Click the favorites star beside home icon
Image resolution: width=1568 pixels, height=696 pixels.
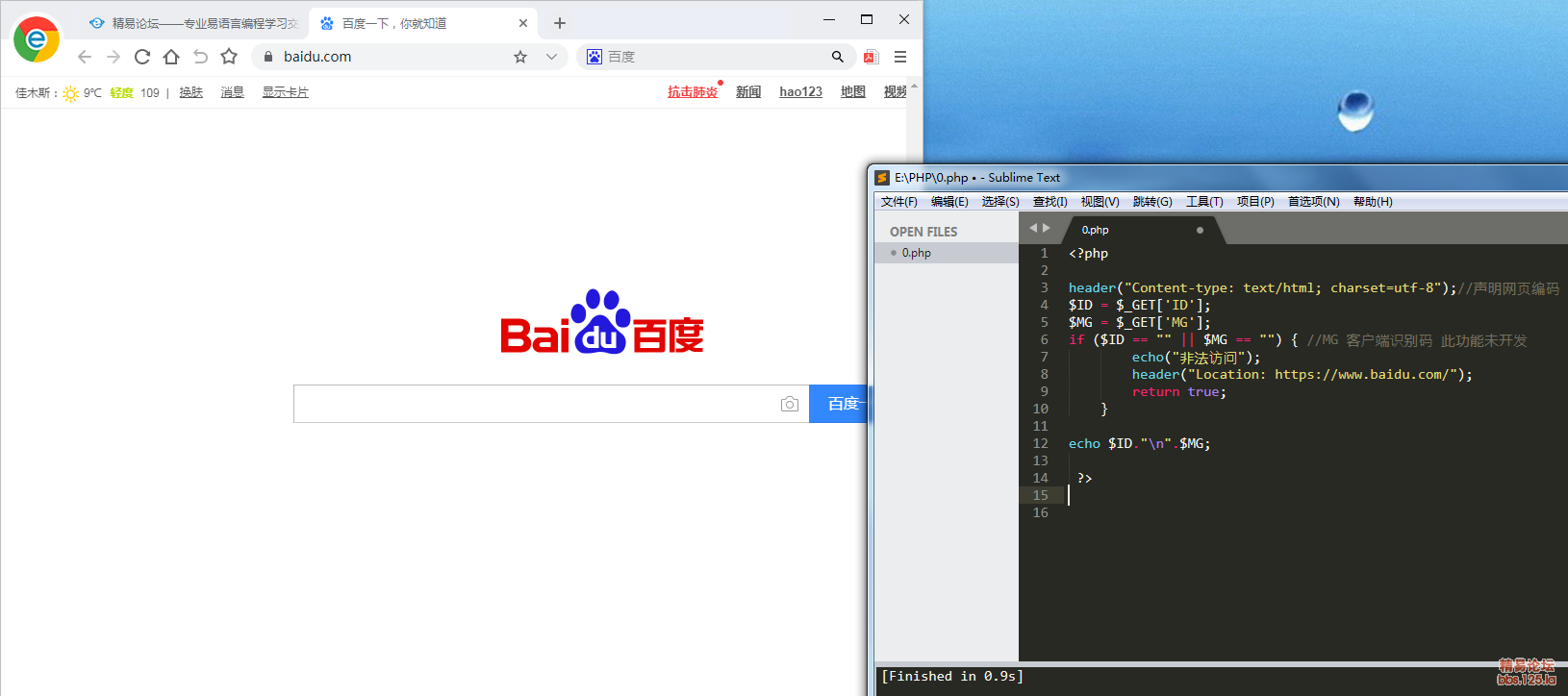(x=229, y=57)
